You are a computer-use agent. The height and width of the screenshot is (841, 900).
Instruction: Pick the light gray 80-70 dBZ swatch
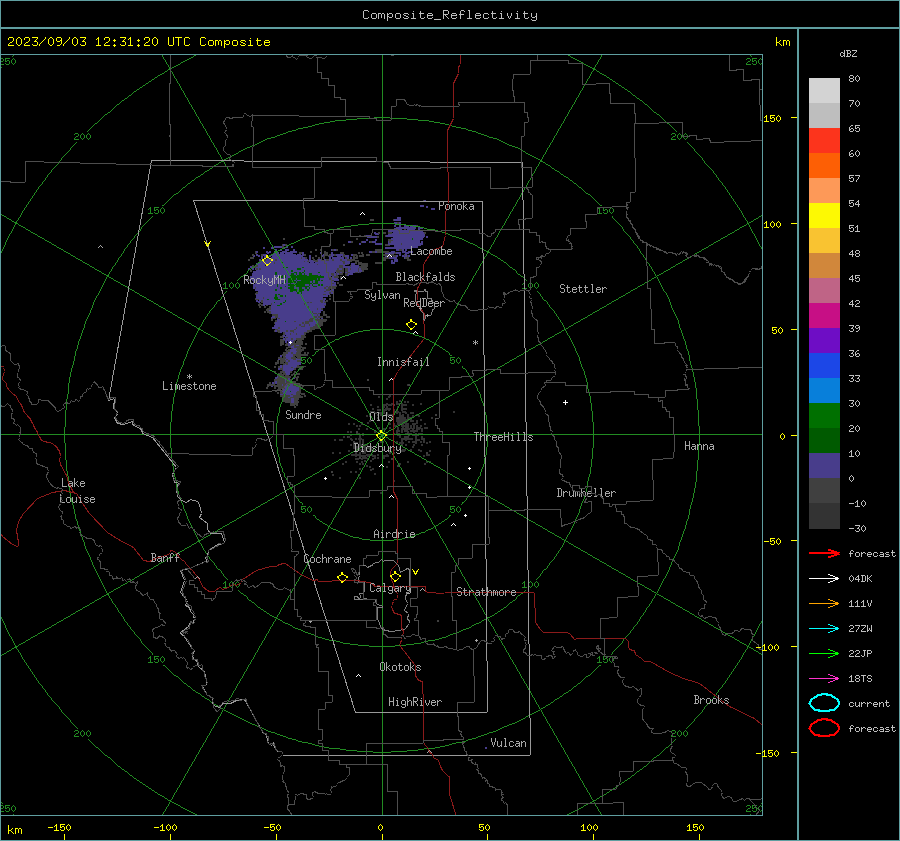click(824, 91)
